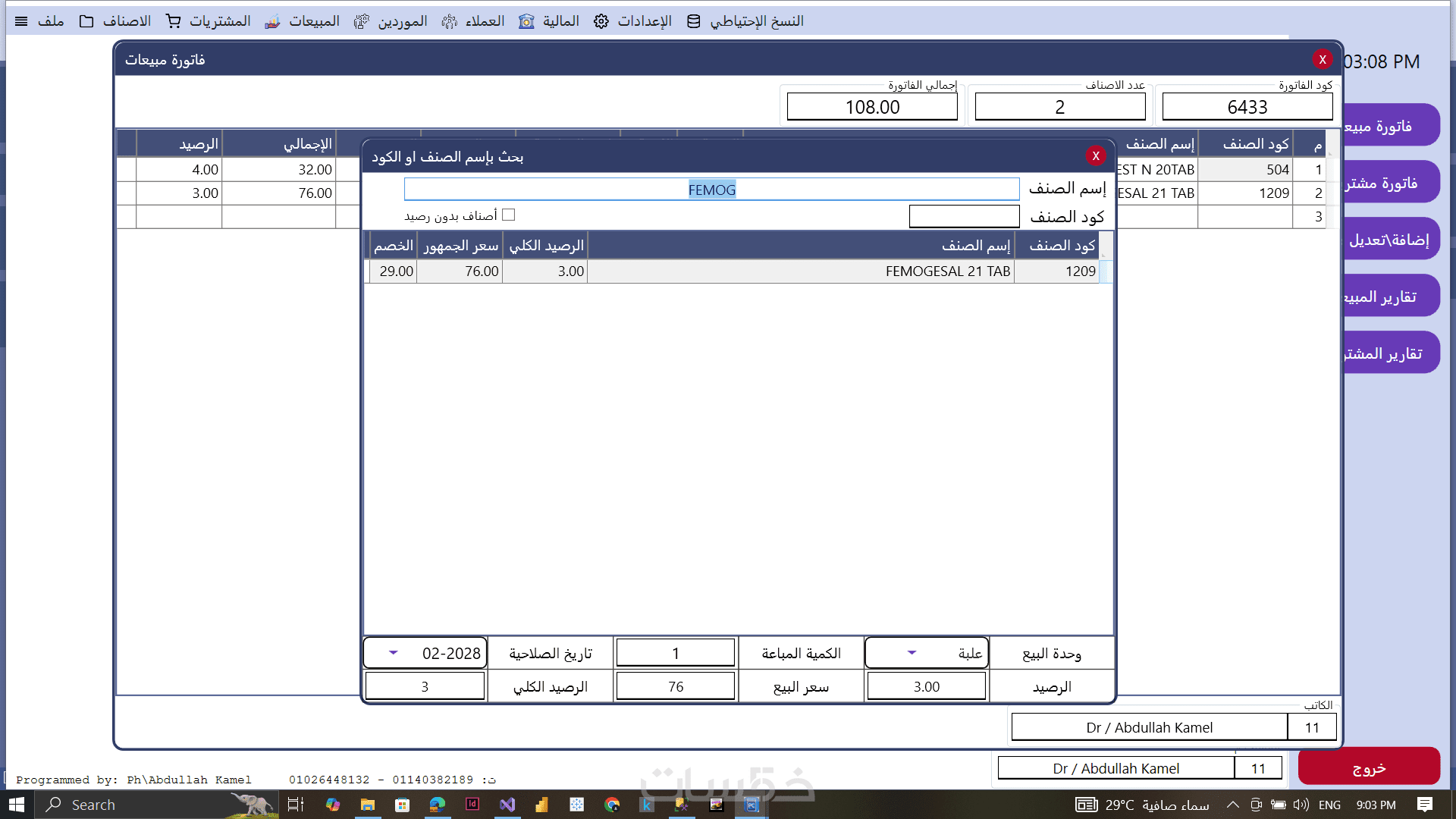Click the folder icon for الاصناف
Screen dimensions: 1456x819
(x=87, y=21)
